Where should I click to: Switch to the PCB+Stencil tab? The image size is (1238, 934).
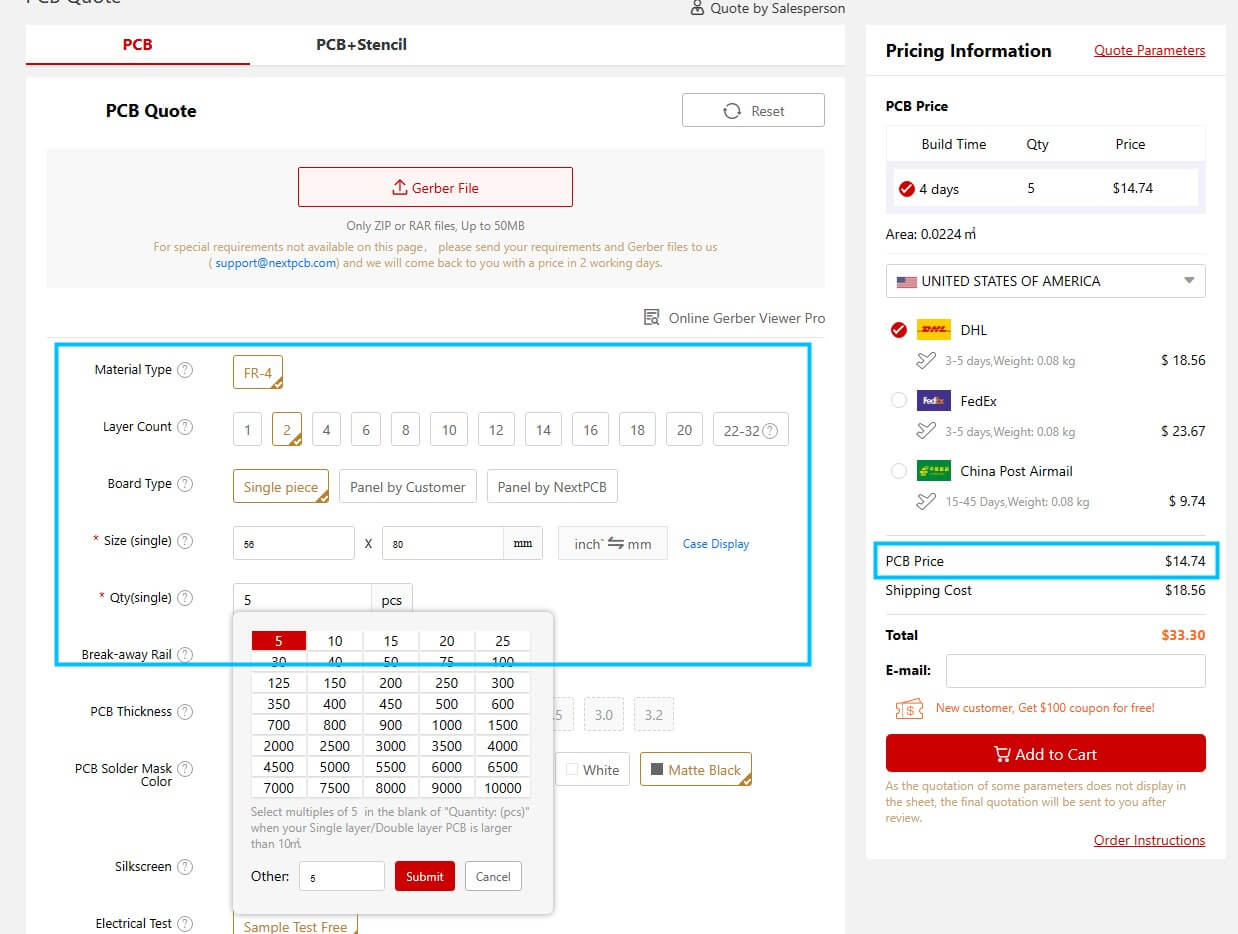click(x=361, y=44)
